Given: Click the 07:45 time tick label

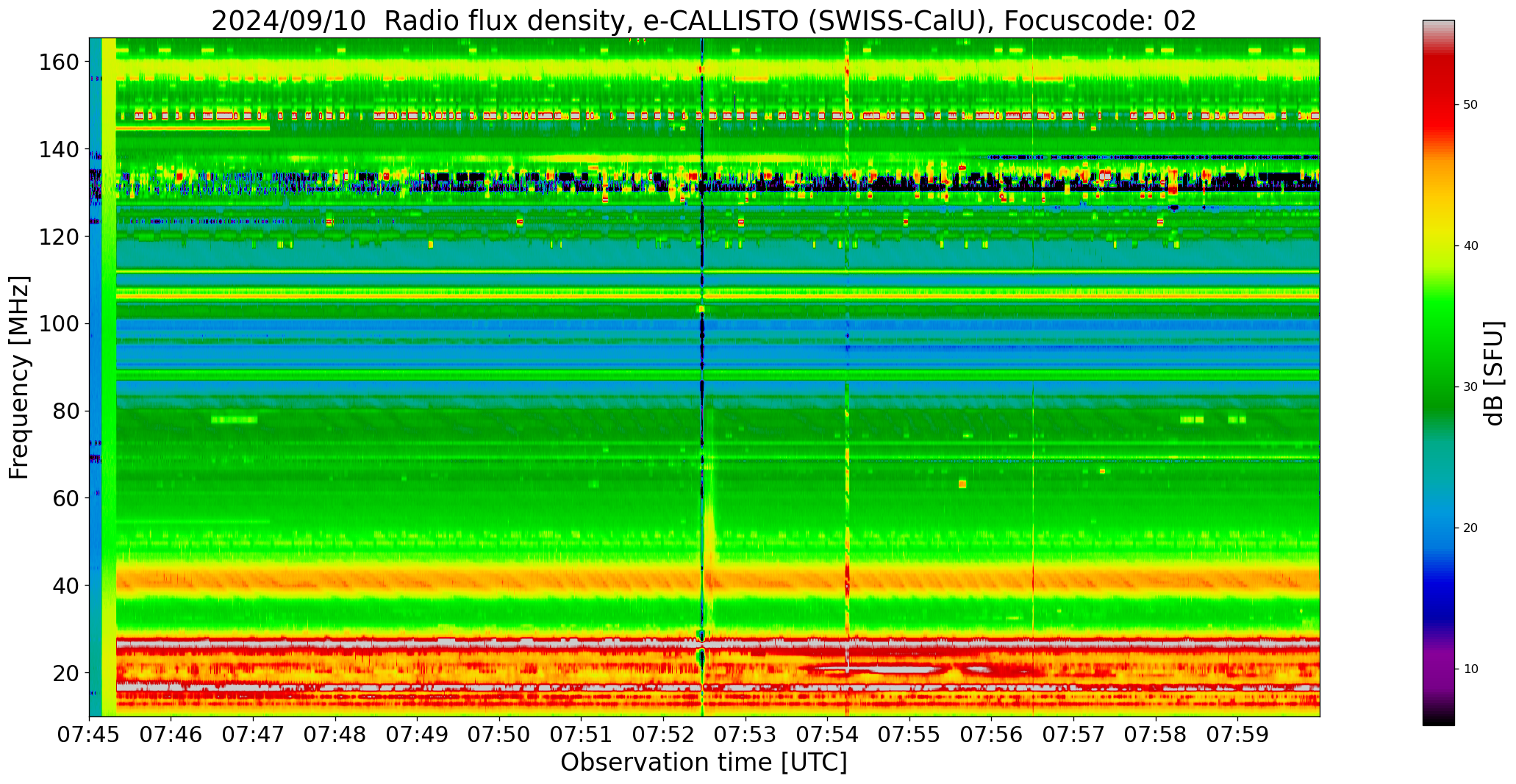Looking at the screenshot, I should pyautogui.click(x=90, y=735).
